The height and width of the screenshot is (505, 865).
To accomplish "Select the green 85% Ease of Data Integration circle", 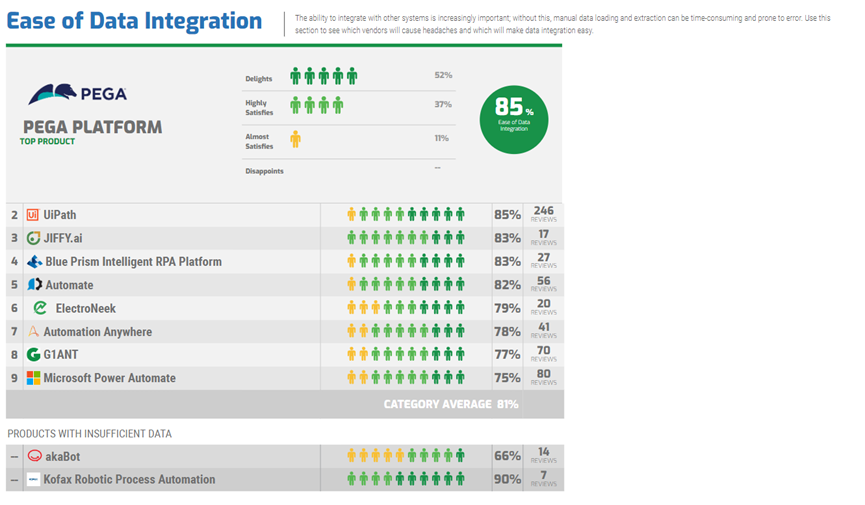I will 514,120.
